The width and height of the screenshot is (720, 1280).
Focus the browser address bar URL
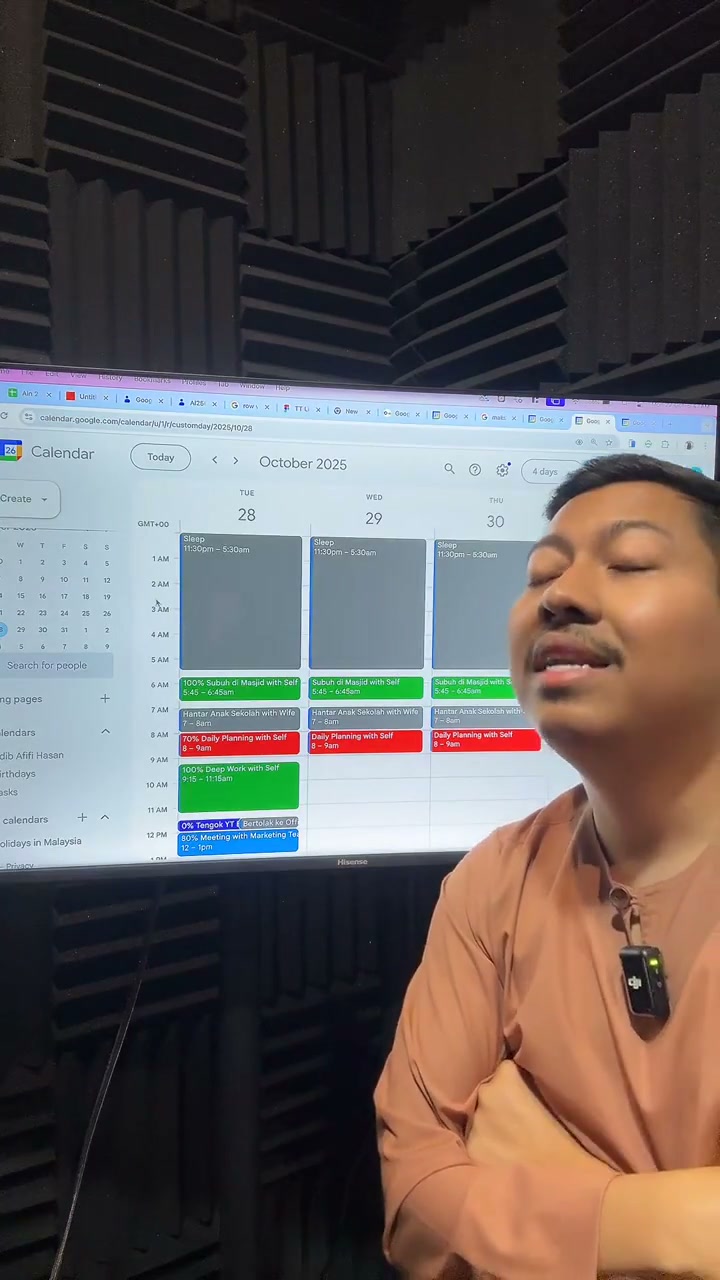click(147, 424)
